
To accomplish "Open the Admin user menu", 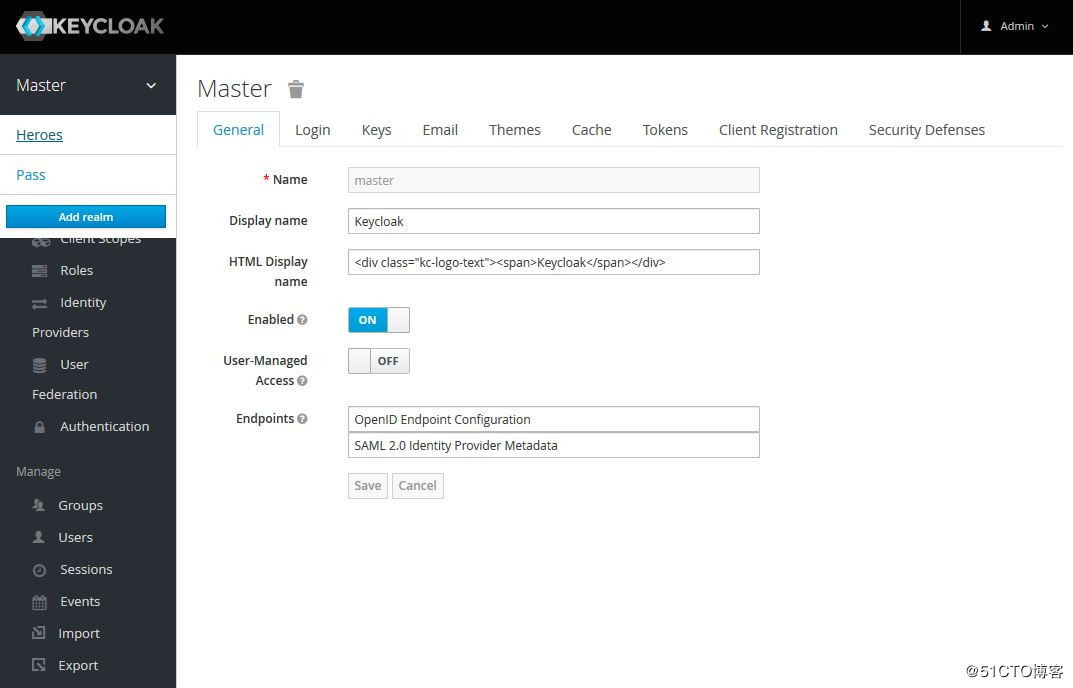I will click(1016, 26).
